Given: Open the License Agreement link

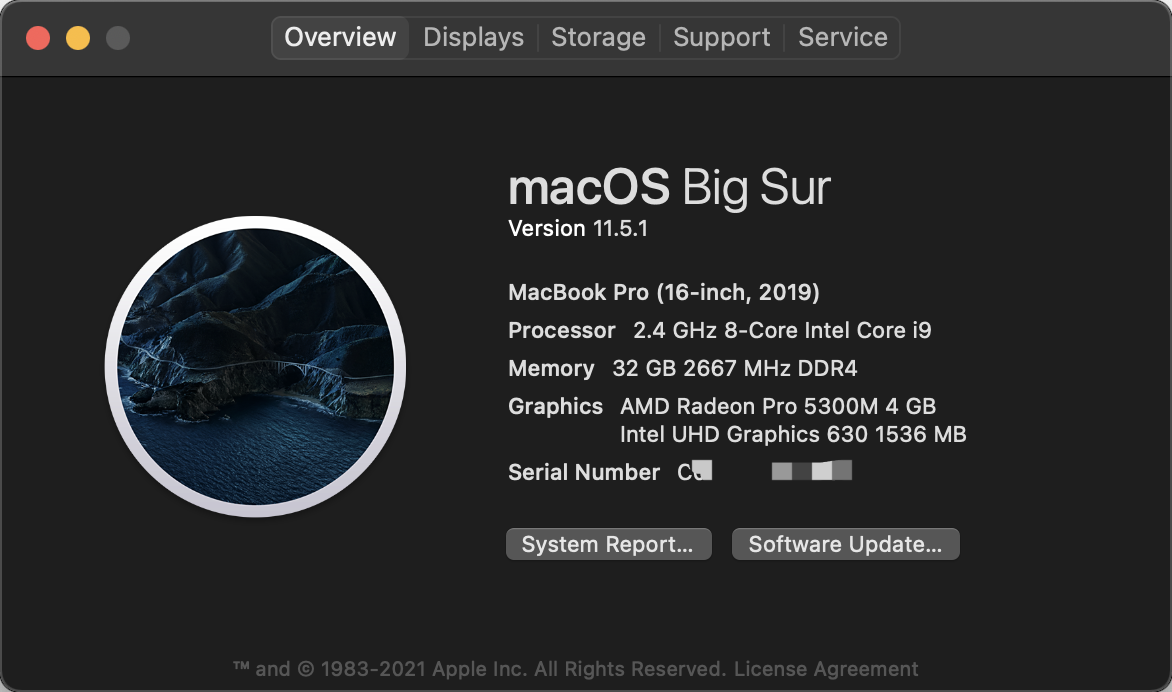Looking at the screenshot, I should [x=826, y=669].
